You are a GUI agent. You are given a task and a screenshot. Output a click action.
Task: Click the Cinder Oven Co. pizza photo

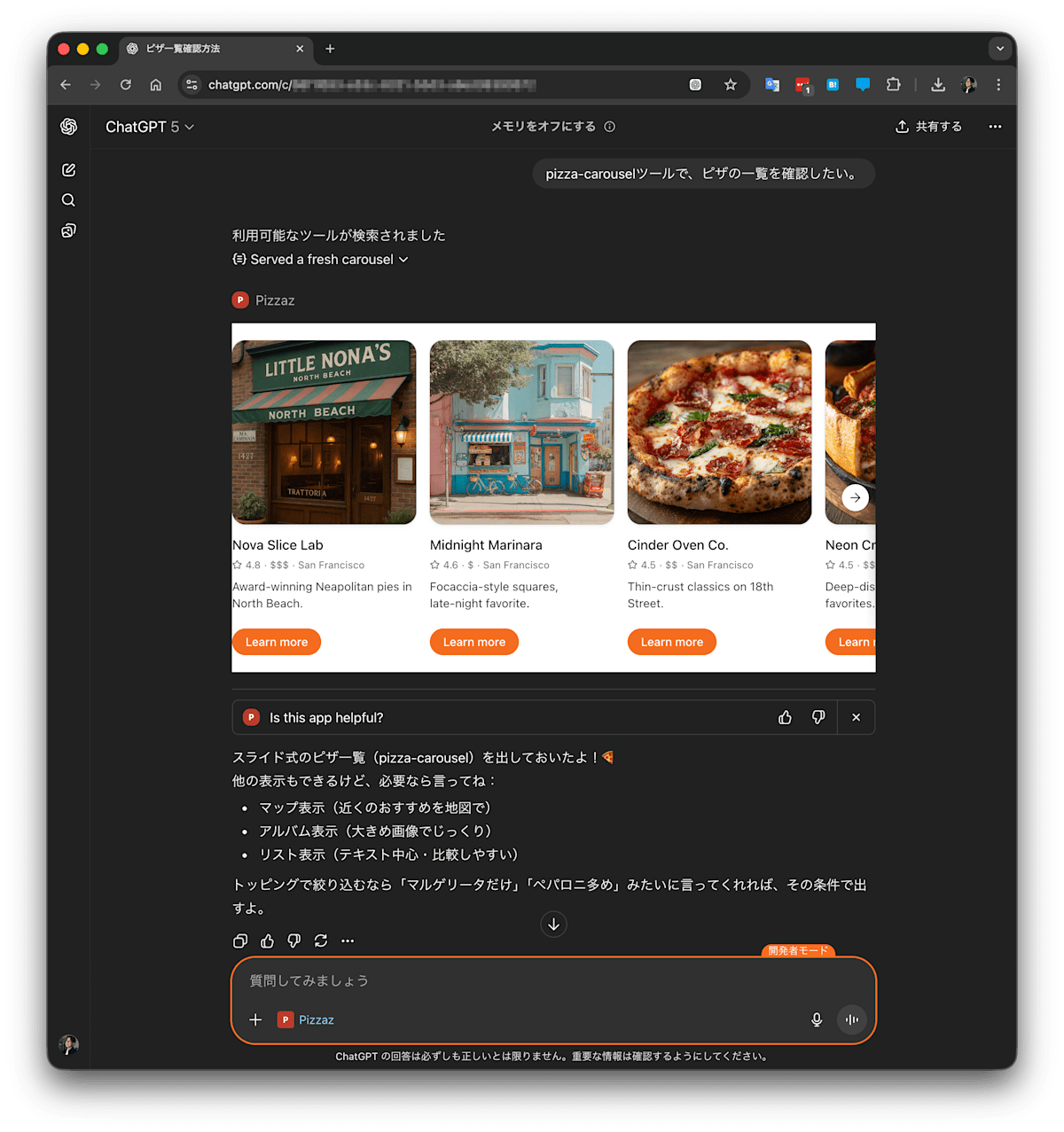click(x=719, y=433)
